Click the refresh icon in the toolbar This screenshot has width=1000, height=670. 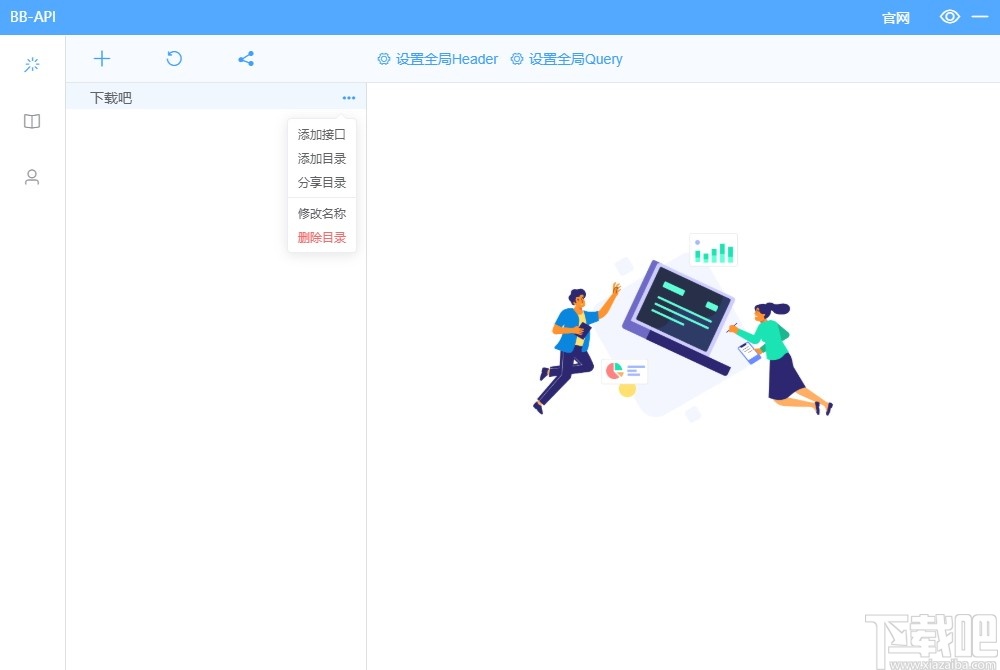[x=173, y=59]
